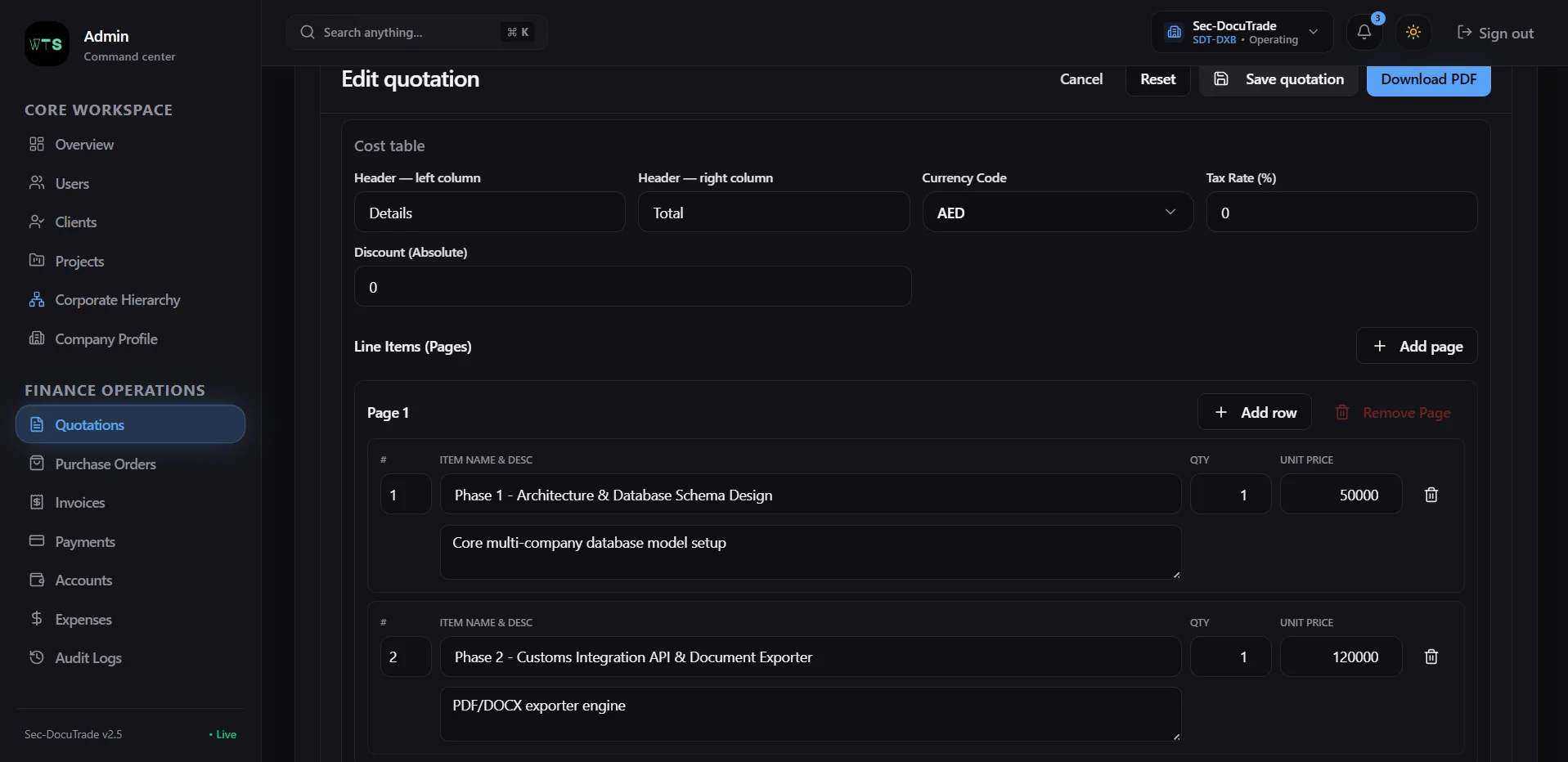Delete line item row 1
The width and height of the screenshot is (1568, 762).
pyautogui.click(x=1431, y=495)
